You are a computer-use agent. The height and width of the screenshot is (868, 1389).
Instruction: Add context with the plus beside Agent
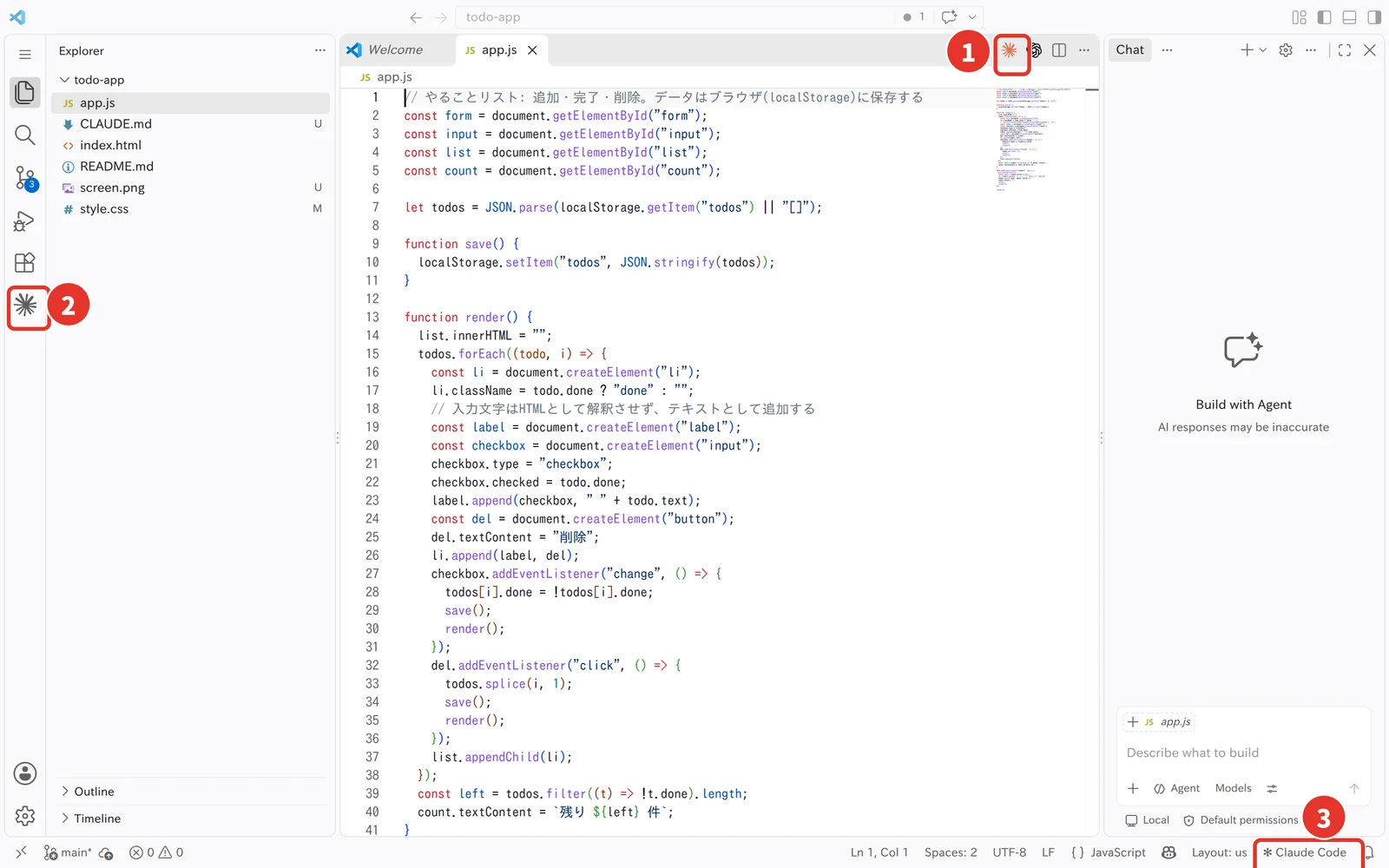pos(1133,789)
